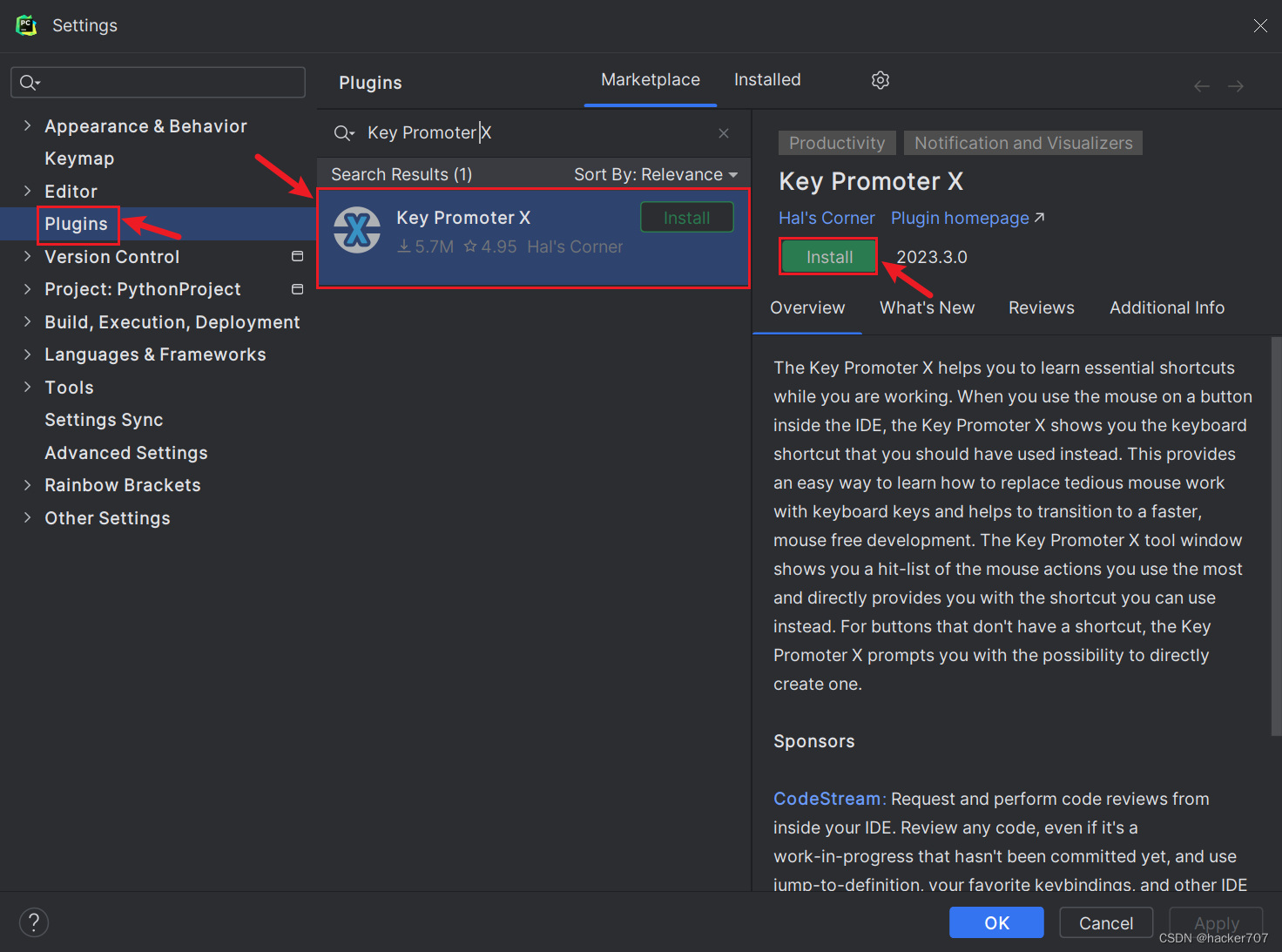Click the Productivity tag

pos(837,143)
